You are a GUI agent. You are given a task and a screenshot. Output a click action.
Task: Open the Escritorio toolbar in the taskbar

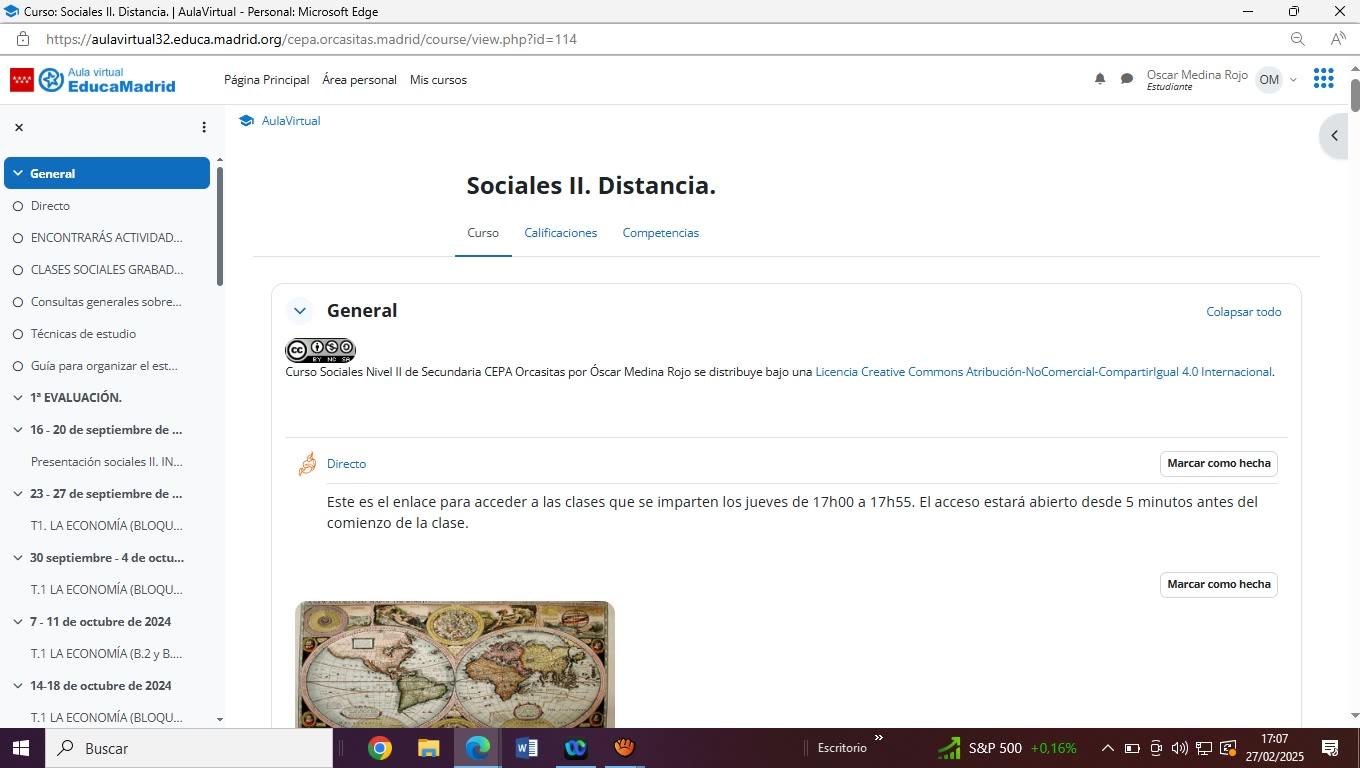tap(842, 748)
